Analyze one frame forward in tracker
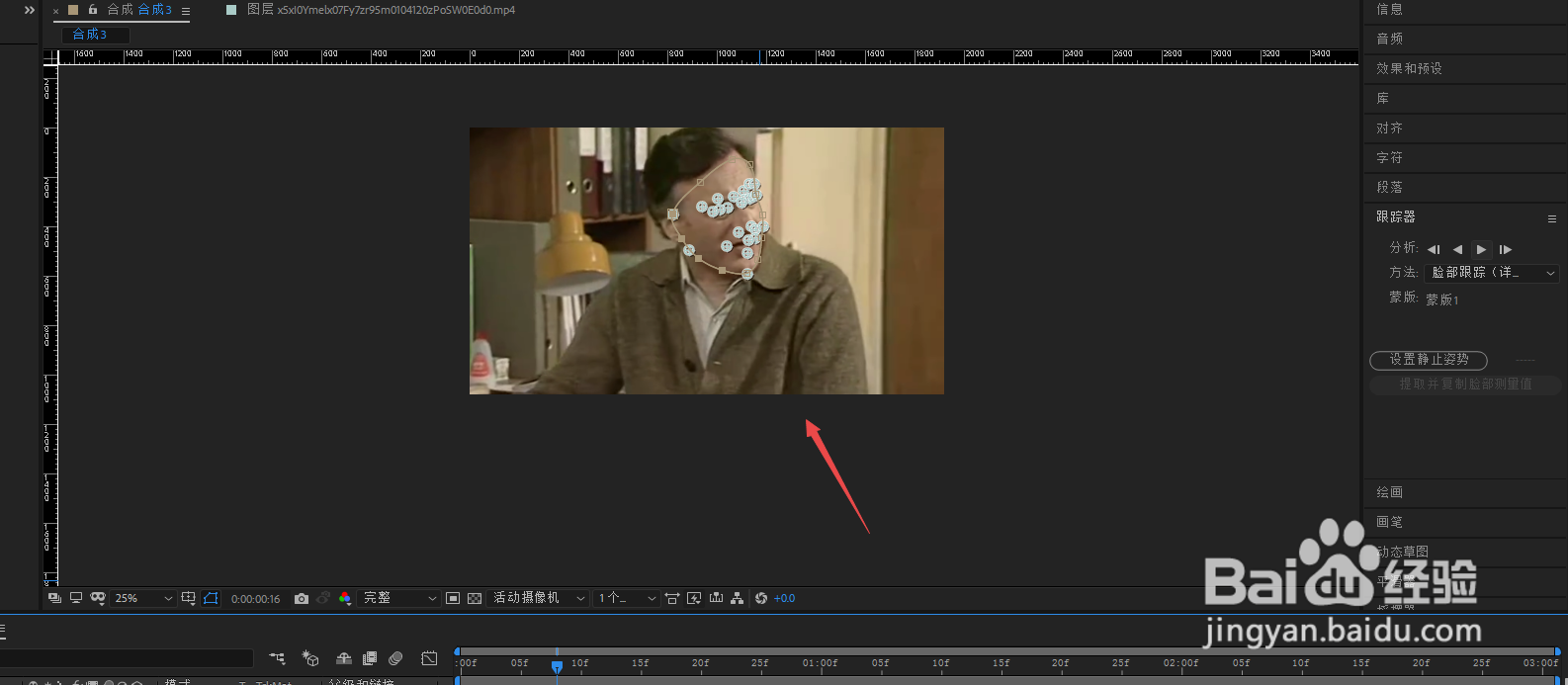The width and height of the screenshot is (1568, 685). click(x=1505, y=249)
